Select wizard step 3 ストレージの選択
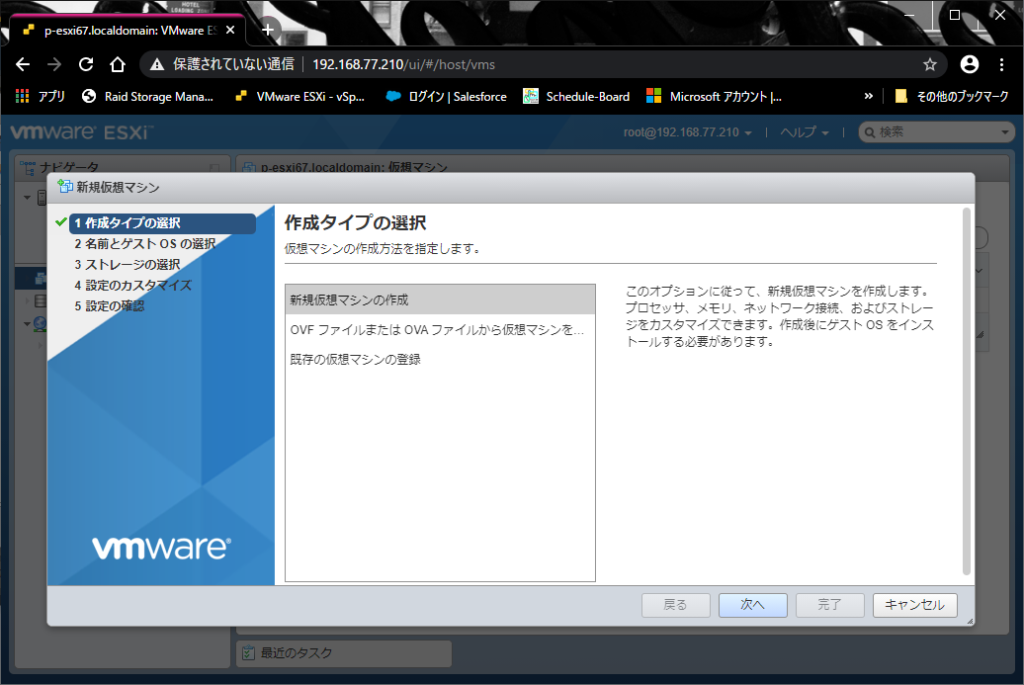Image resolution: width=1024 pixels, height=685 pixels. click(x=127, y=264)
